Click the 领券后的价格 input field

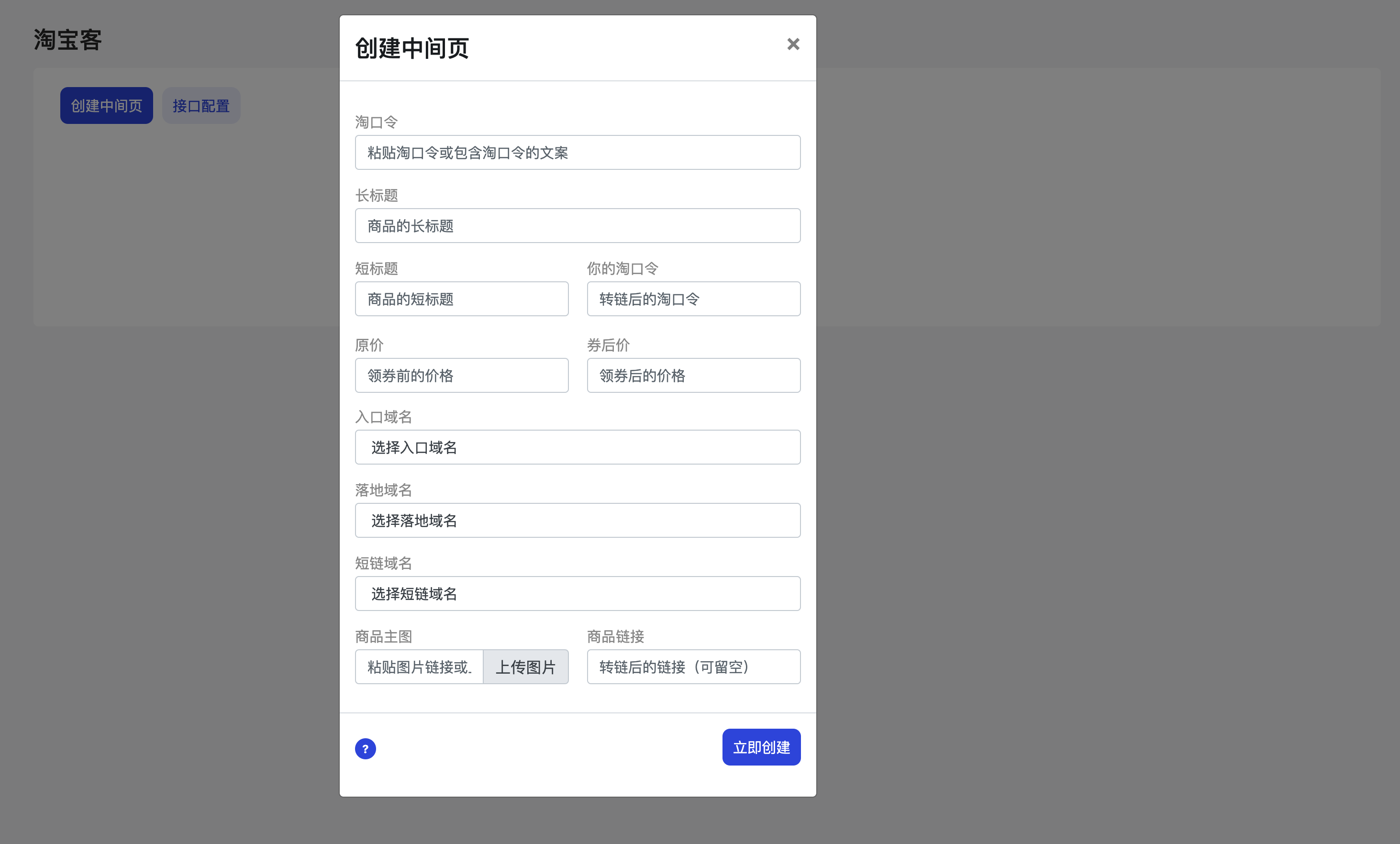click(694, 375)
